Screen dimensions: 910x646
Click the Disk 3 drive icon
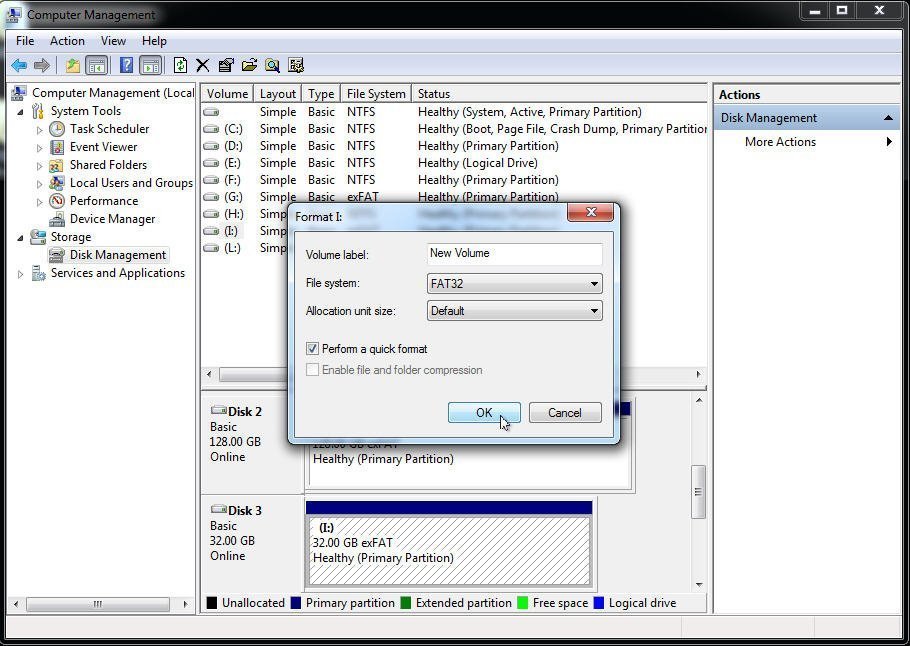[x=219, y=510]
